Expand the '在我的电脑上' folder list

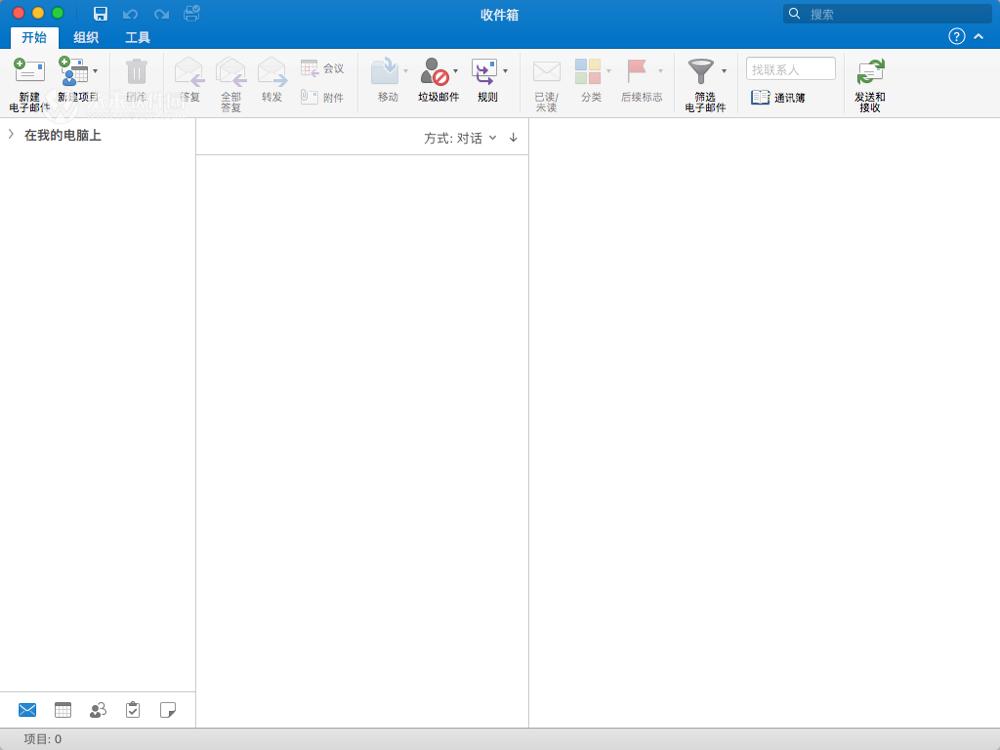pyautogui.click(x=10, y=134)
